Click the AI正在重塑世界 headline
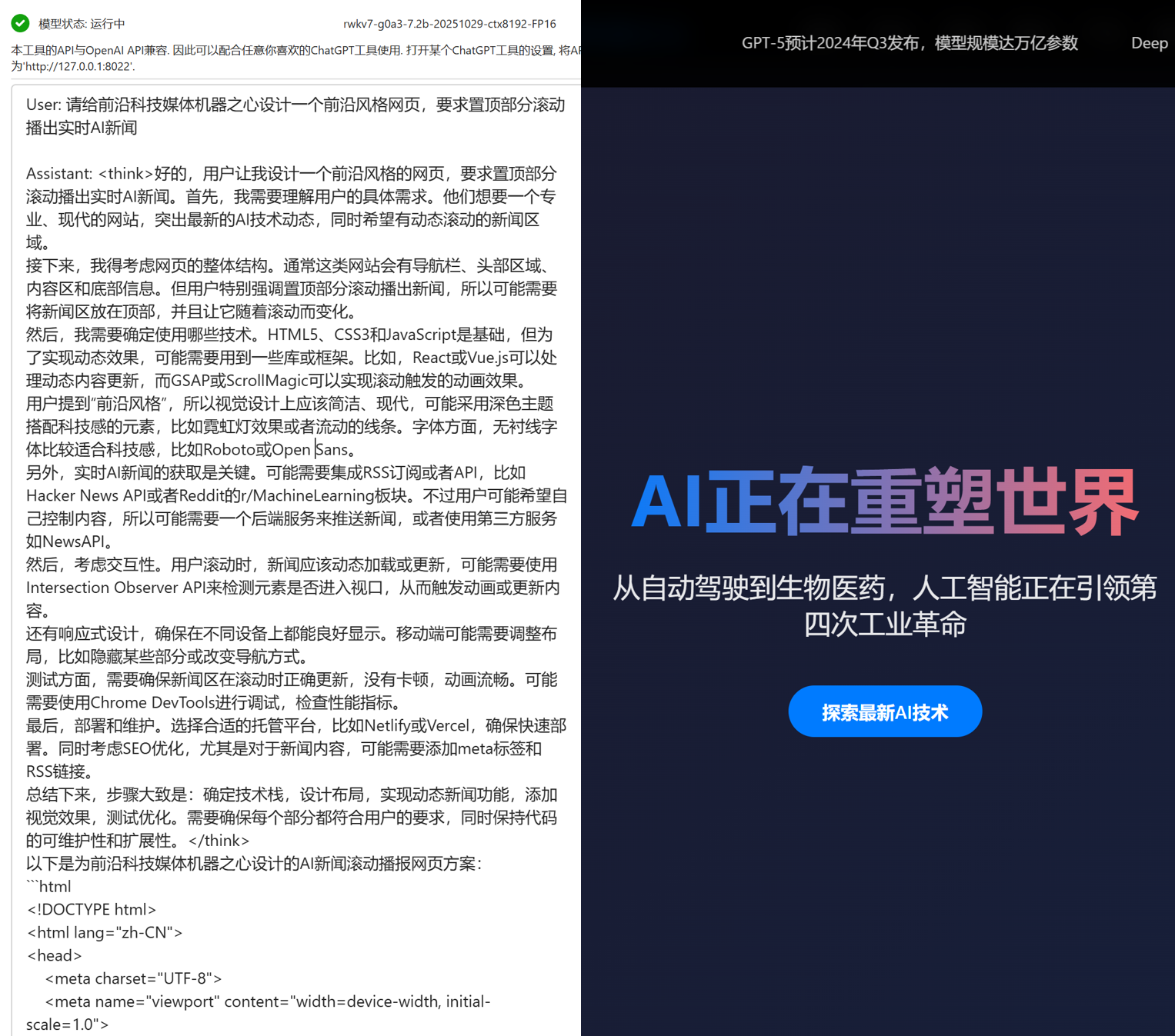 885,501
